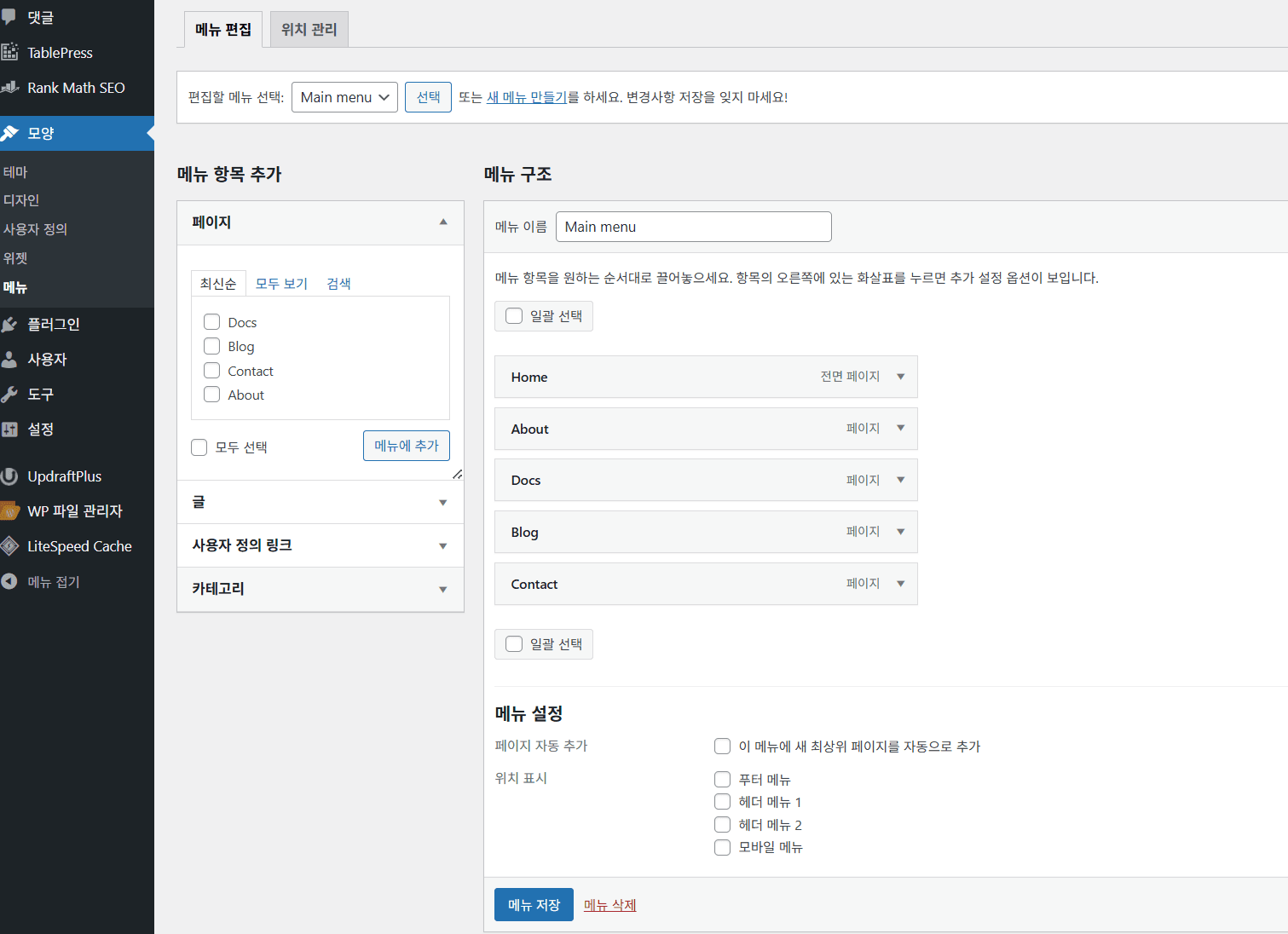Open UpdraftPlus icon in sidebar

(x=9, y=476)
